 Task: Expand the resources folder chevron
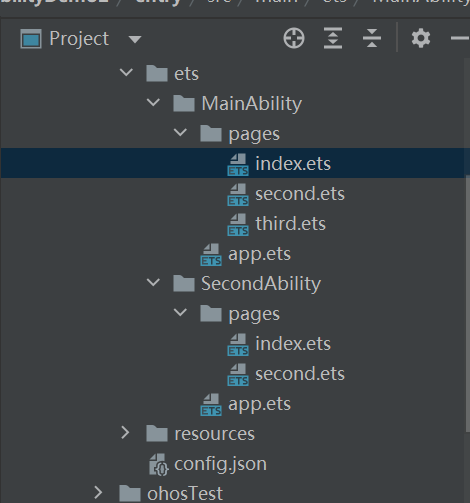(x=125, y=433)
